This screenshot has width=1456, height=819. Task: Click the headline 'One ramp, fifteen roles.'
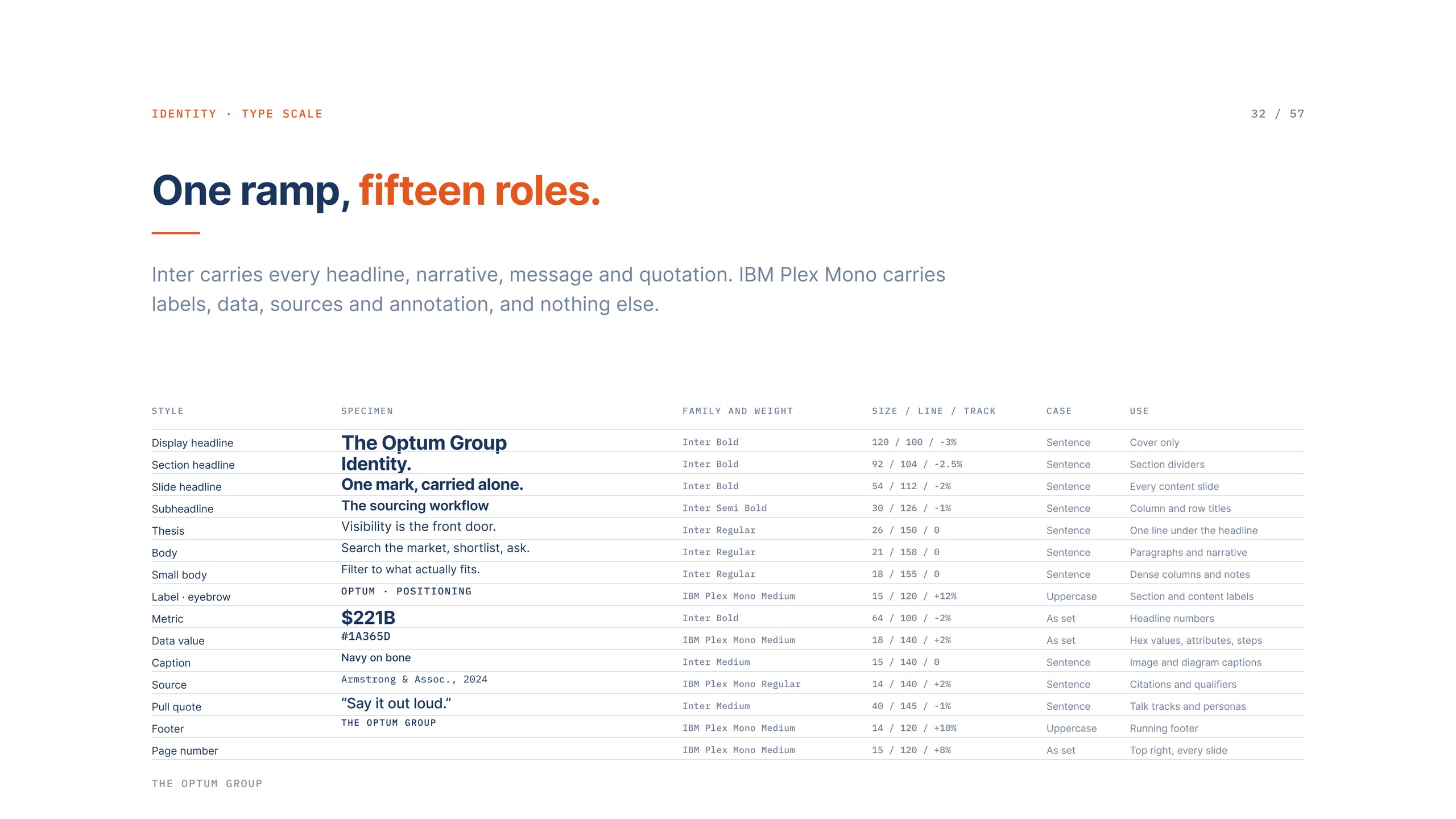click(x=376, y=191)
